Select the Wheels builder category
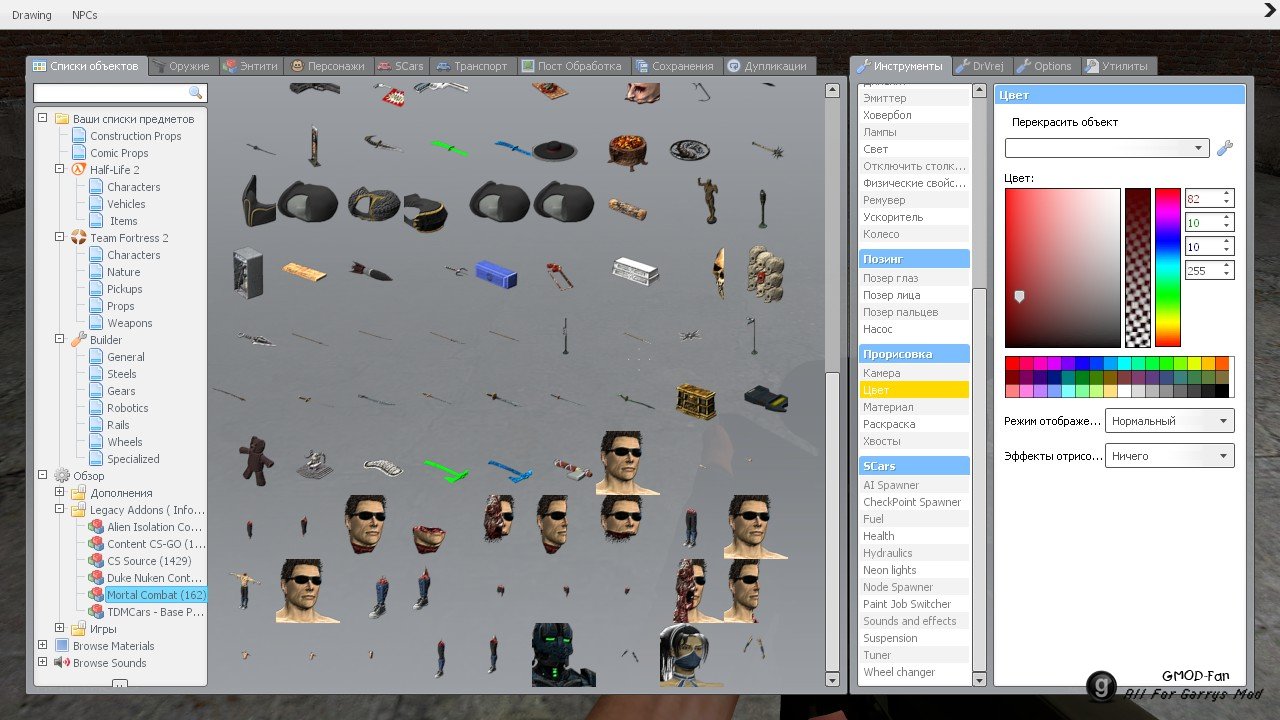Screen dimensions: 1280x720 125,442
